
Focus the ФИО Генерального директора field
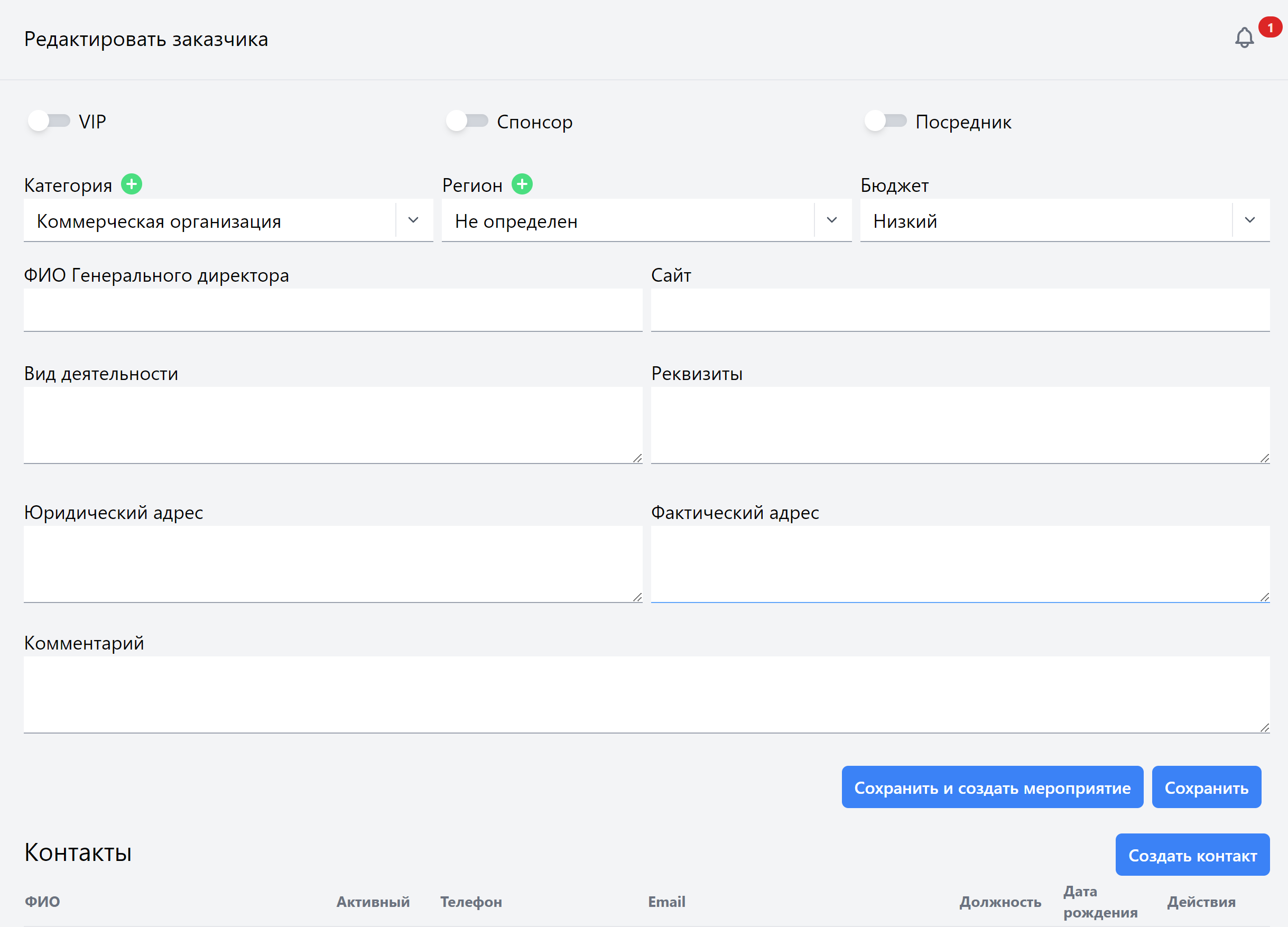point(333,310)
